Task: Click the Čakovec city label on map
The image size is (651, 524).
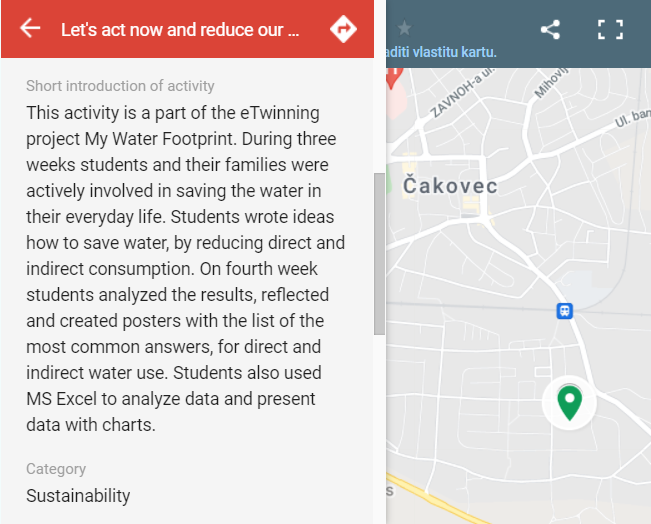Action: (450, 186)
